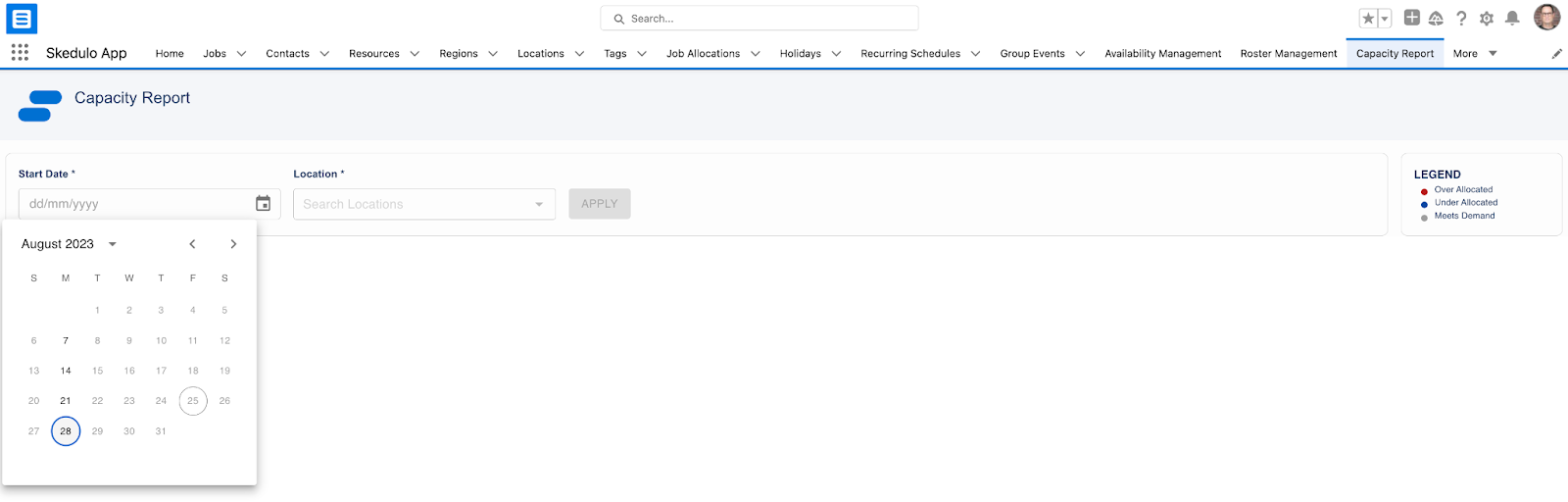
Task: Open the Locations tab
Action: click(541, 54)
